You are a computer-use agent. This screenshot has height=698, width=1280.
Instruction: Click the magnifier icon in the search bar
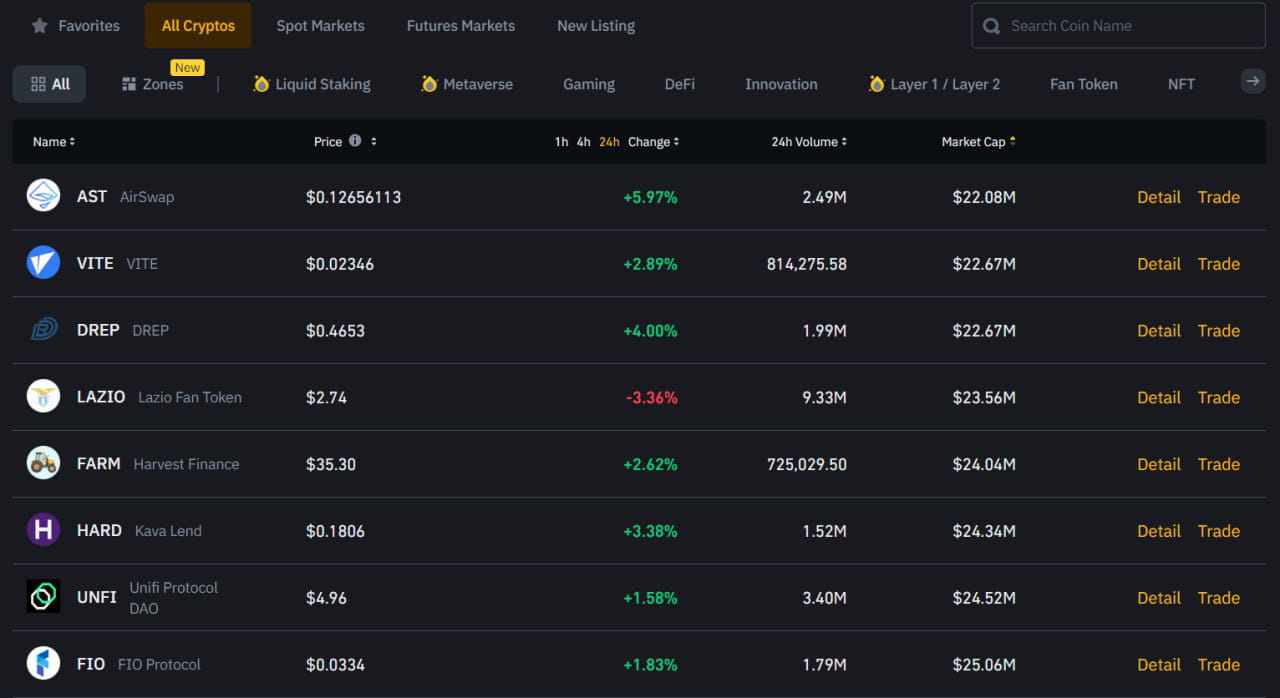(991, 25)
